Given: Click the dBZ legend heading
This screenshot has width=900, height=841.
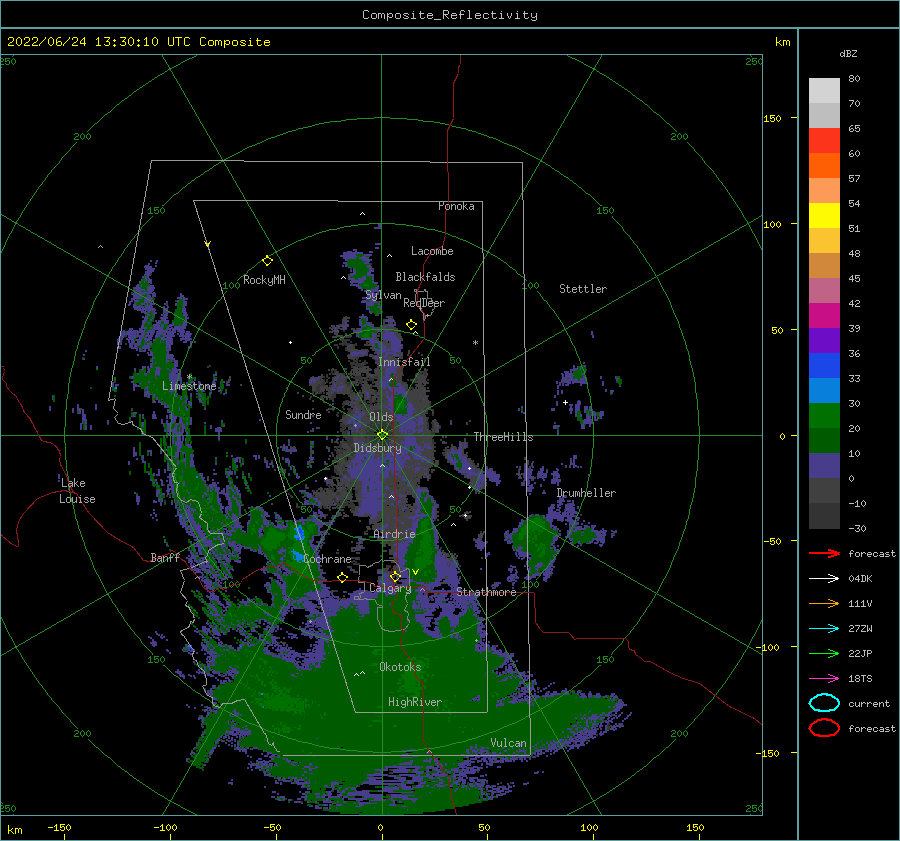Looking at the screenshot, I should [x=848, y=54].
